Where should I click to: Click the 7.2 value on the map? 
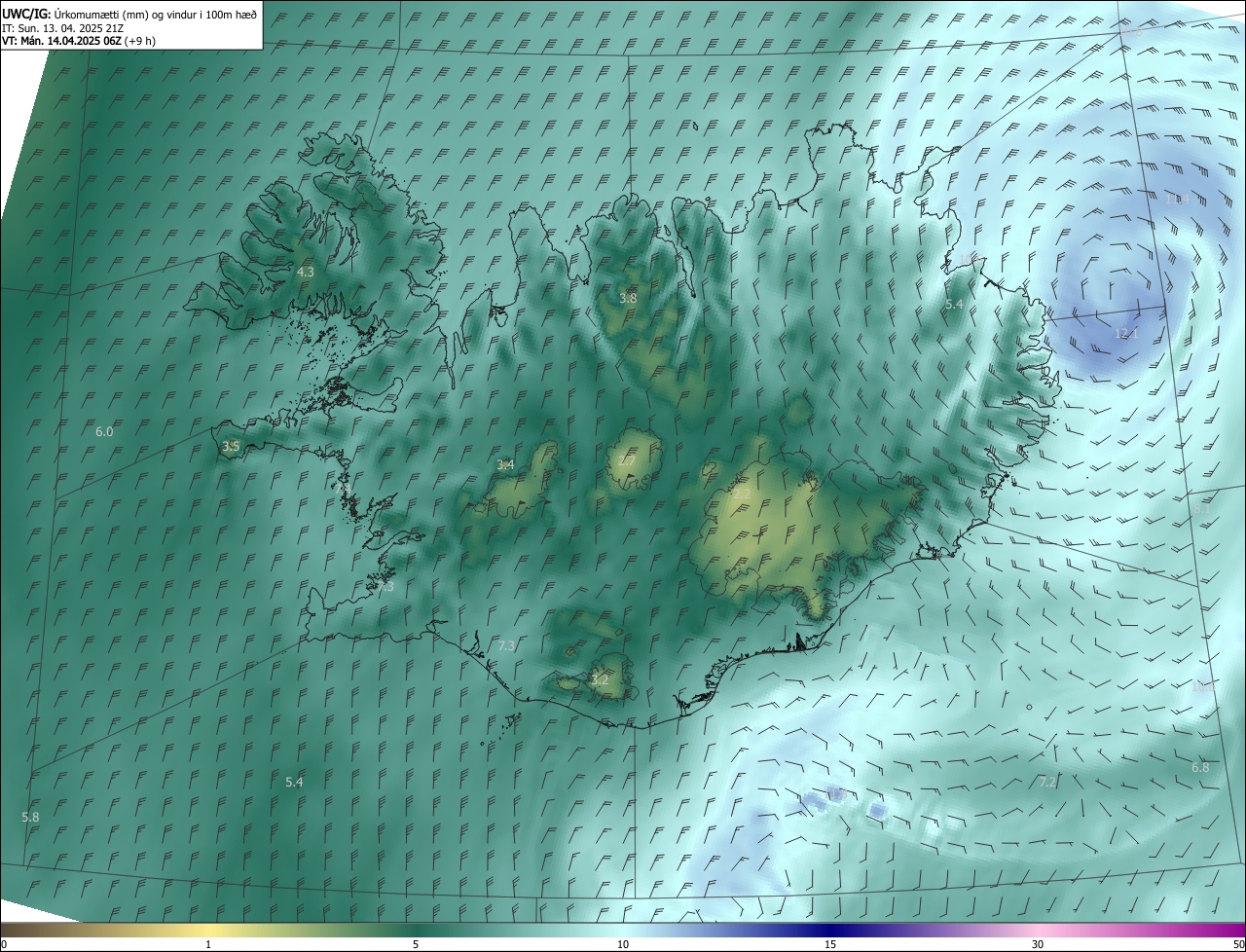pos(1048,783)
